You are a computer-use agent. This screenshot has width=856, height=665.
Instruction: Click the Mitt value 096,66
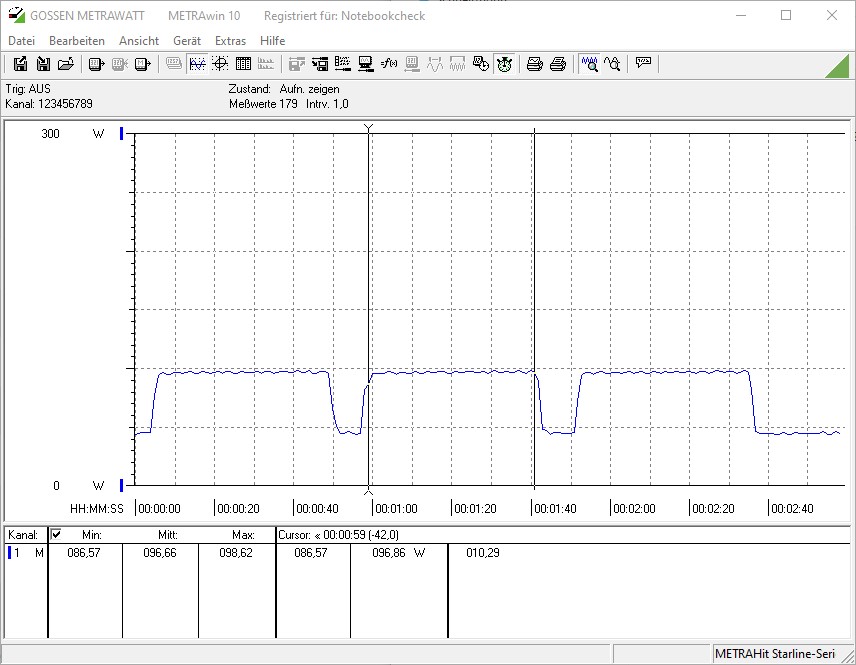159,553
